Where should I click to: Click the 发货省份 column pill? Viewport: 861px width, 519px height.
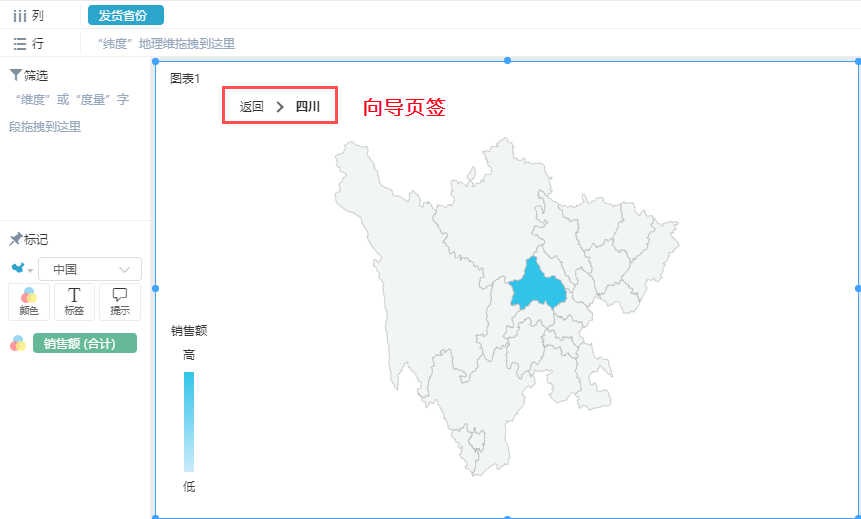[126, 15]
